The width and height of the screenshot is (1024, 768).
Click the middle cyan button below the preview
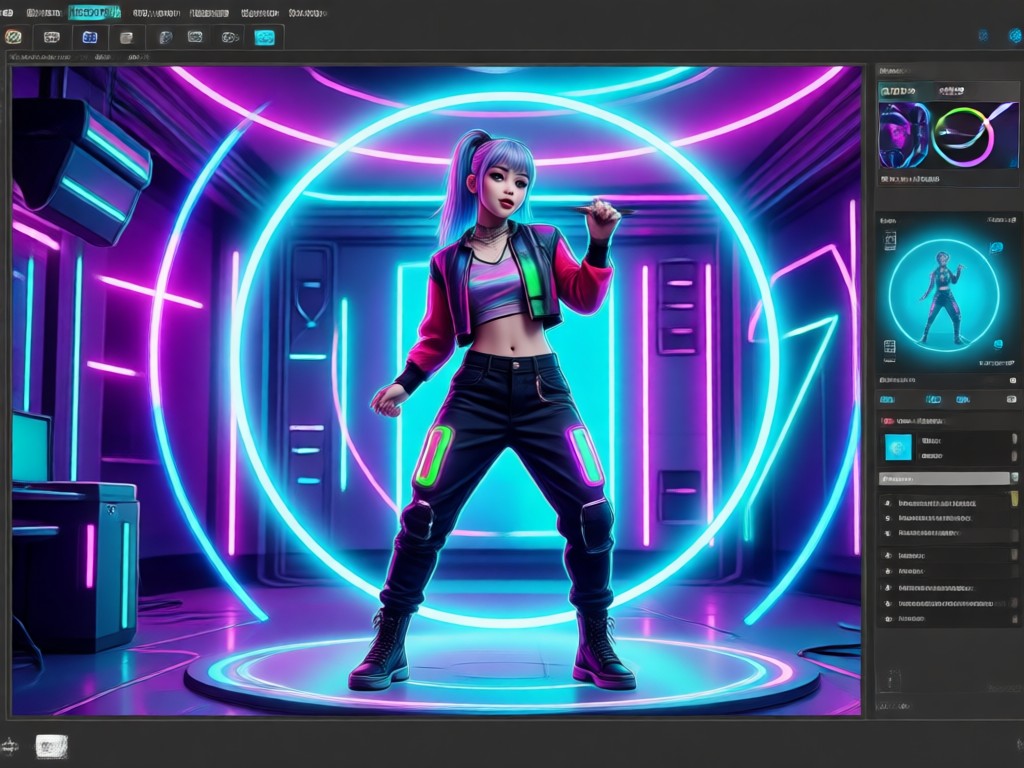[933, 399]
